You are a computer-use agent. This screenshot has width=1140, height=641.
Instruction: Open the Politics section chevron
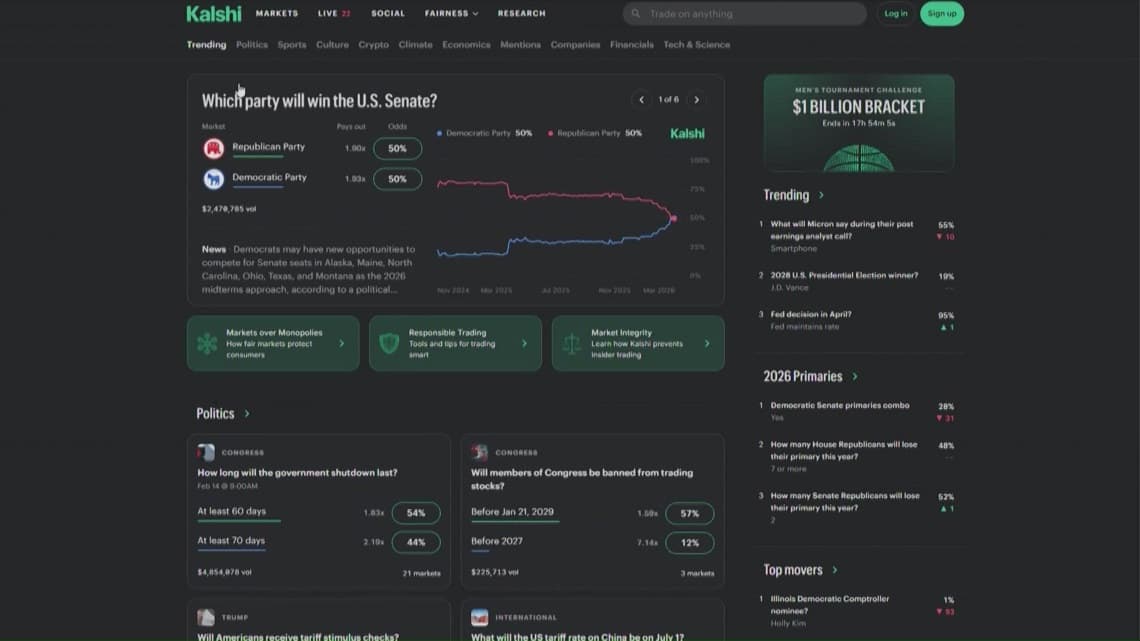(x=247, y=414)
